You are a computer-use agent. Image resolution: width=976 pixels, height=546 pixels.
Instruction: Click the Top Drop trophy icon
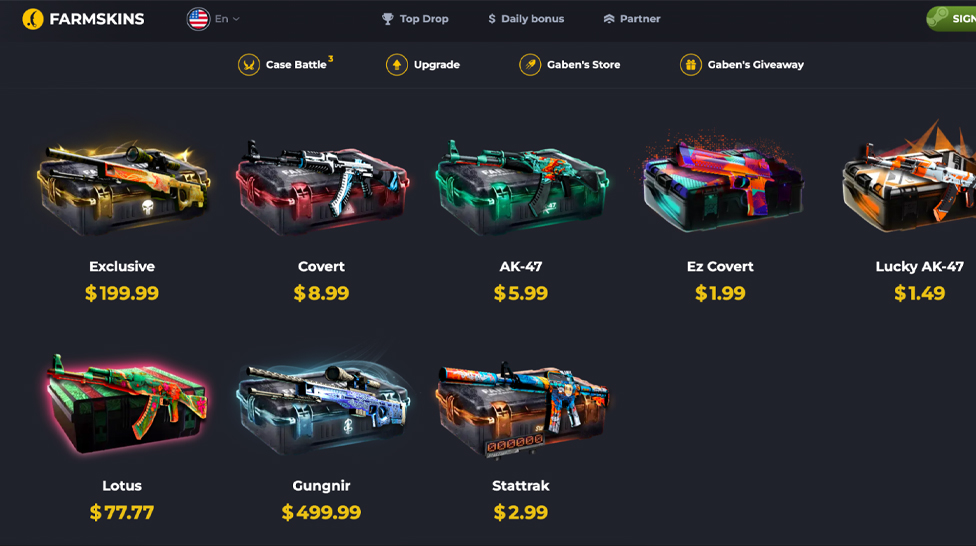click(388, 19)
